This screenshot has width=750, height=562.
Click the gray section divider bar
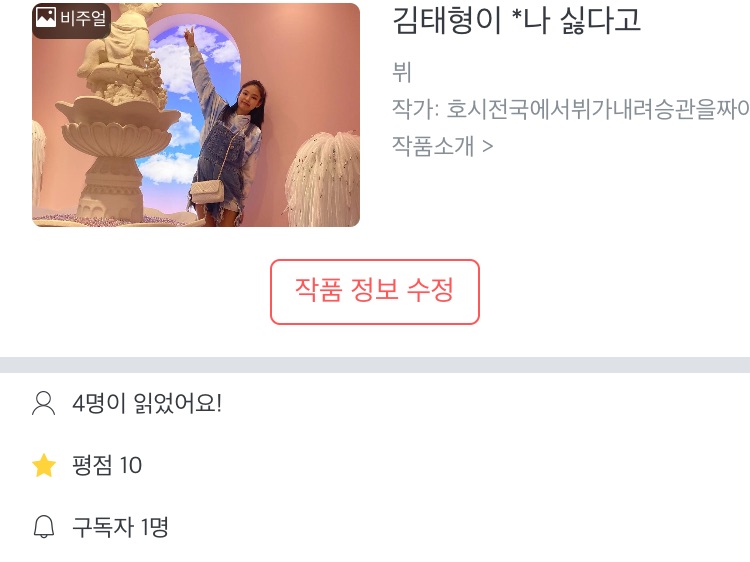click(x=375, y=364)
